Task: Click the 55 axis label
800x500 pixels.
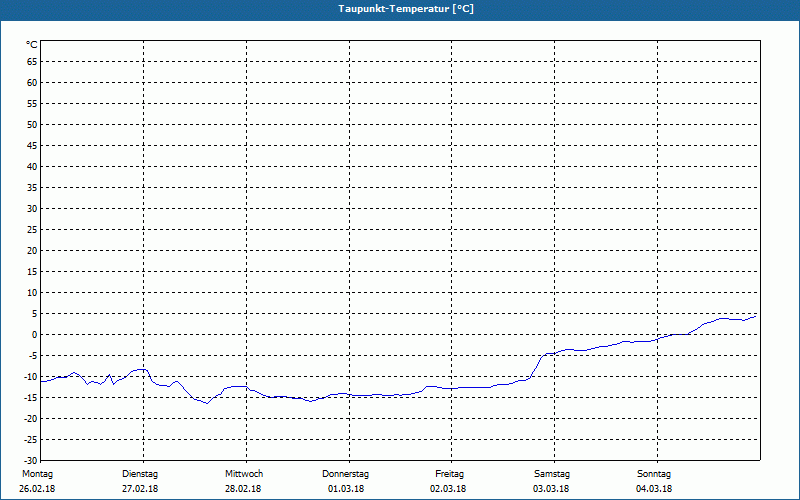Action: [x=32, y=104]
